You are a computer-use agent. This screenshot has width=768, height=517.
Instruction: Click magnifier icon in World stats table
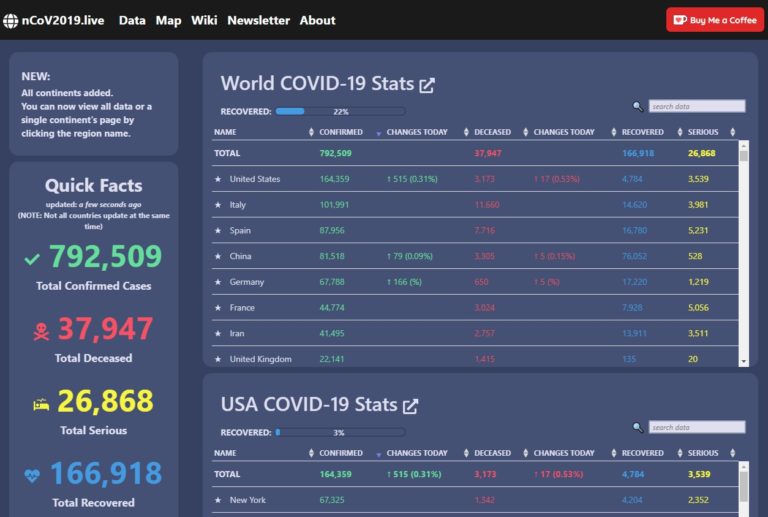[638, 107]
